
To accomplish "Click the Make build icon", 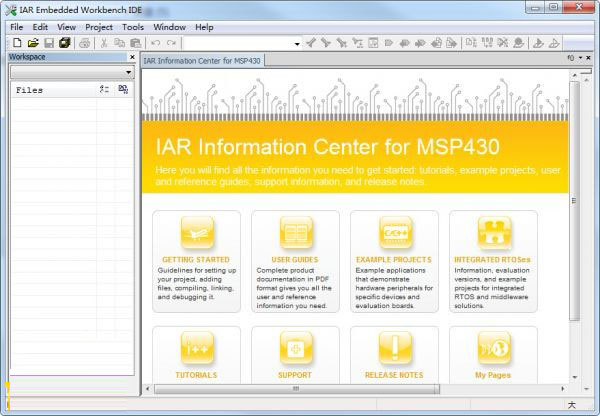I will (487, 43).
